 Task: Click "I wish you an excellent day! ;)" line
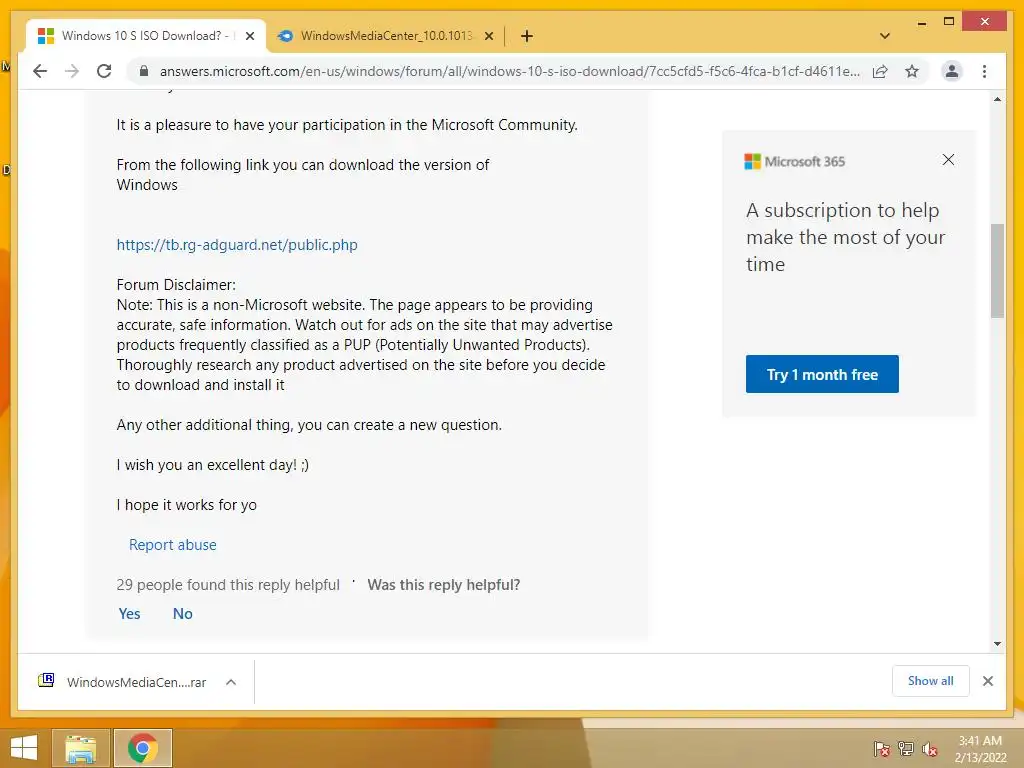(x=212, y=465)
